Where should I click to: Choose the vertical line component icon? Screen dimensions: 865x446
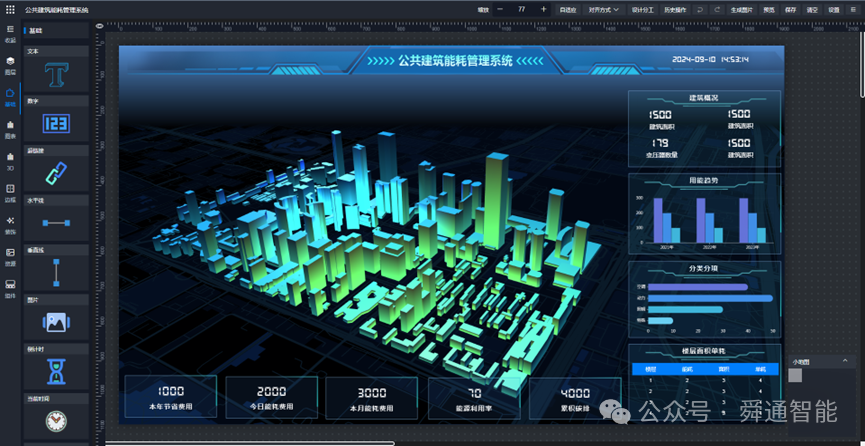coord(56,273)
